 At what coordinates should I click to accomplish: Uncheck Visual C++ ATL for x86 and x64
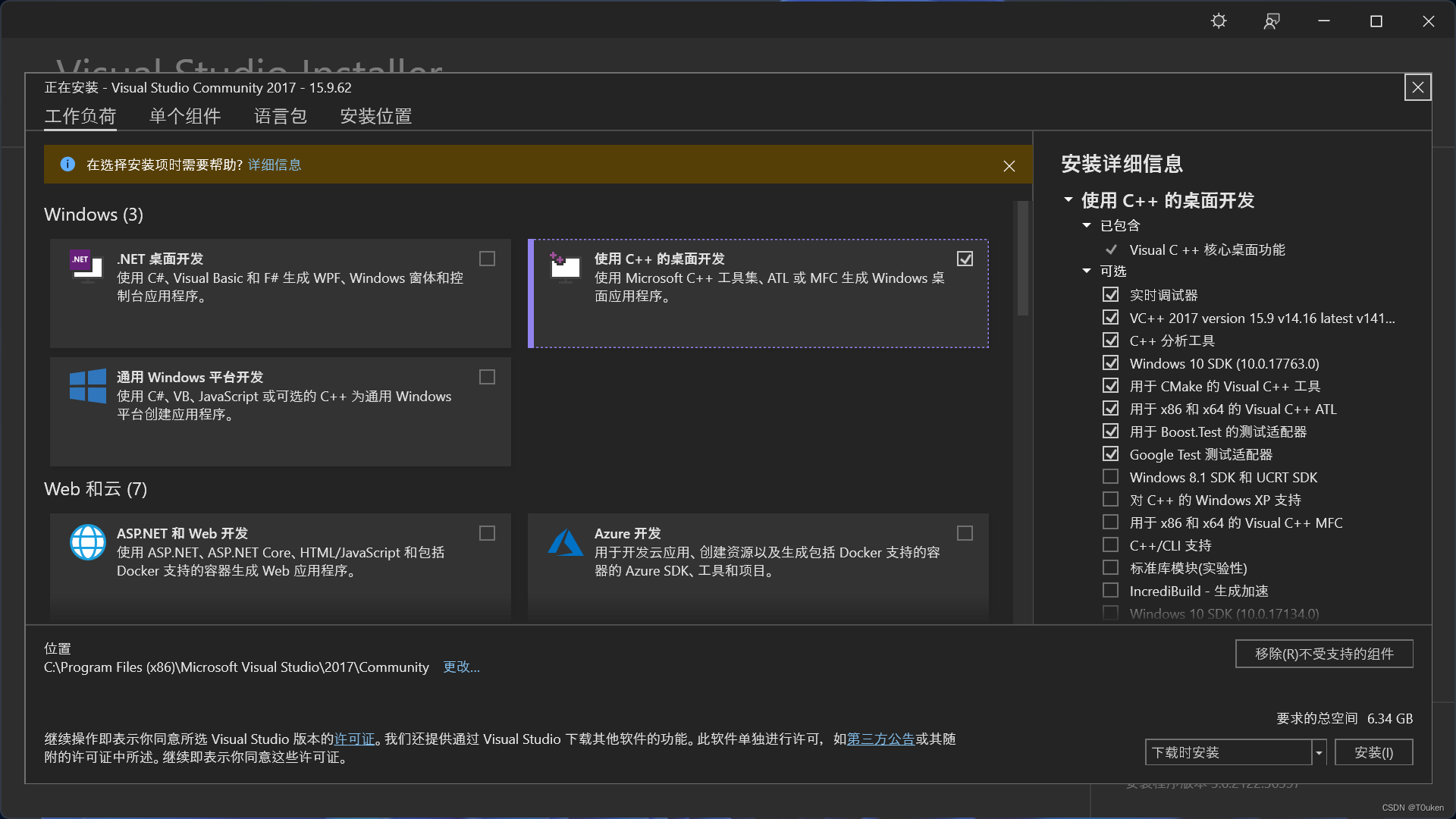coord(1110,408)
